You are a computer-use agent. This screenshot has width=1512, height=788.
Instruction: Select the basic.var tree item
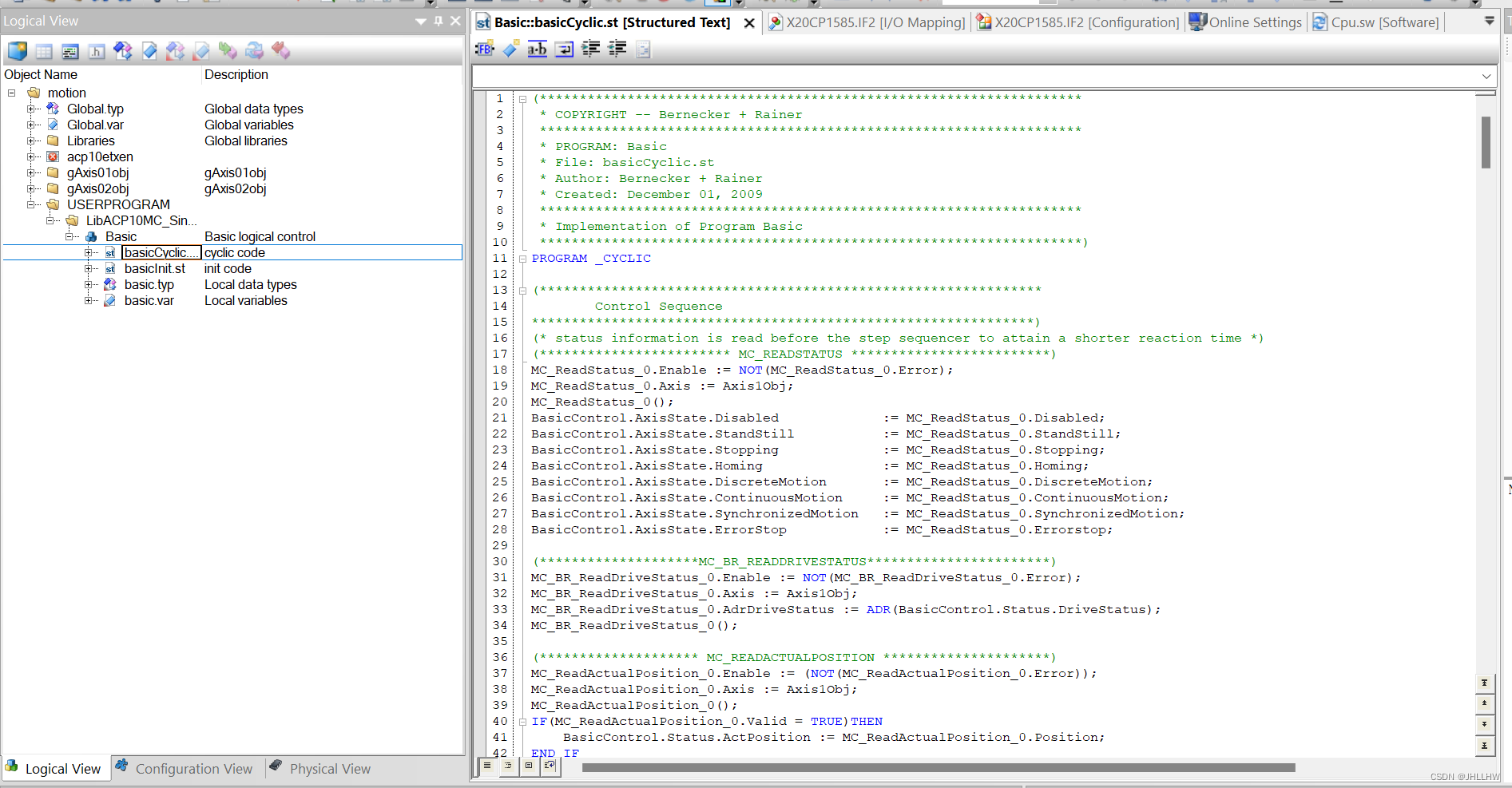pyautogui.click(x=149, y=300)
